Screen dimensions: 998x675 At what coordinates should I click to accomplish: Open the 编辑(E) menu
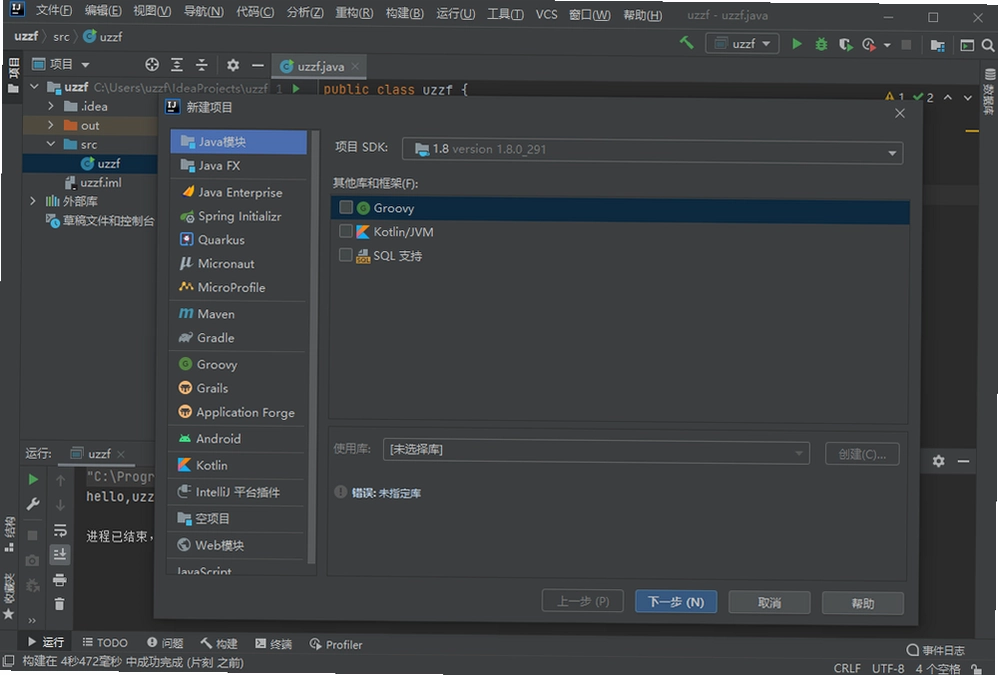click(103, 11)
